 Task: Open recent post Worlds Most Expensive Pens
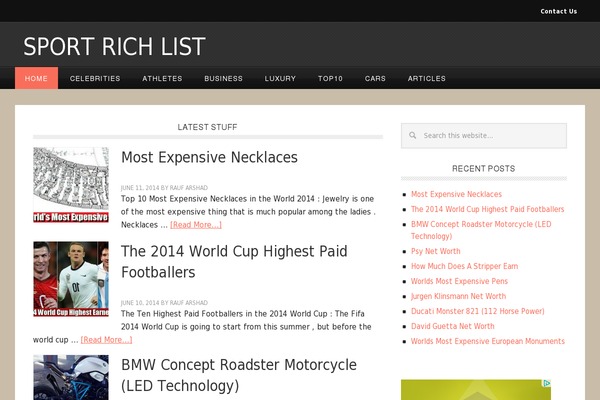coord(459,281)
